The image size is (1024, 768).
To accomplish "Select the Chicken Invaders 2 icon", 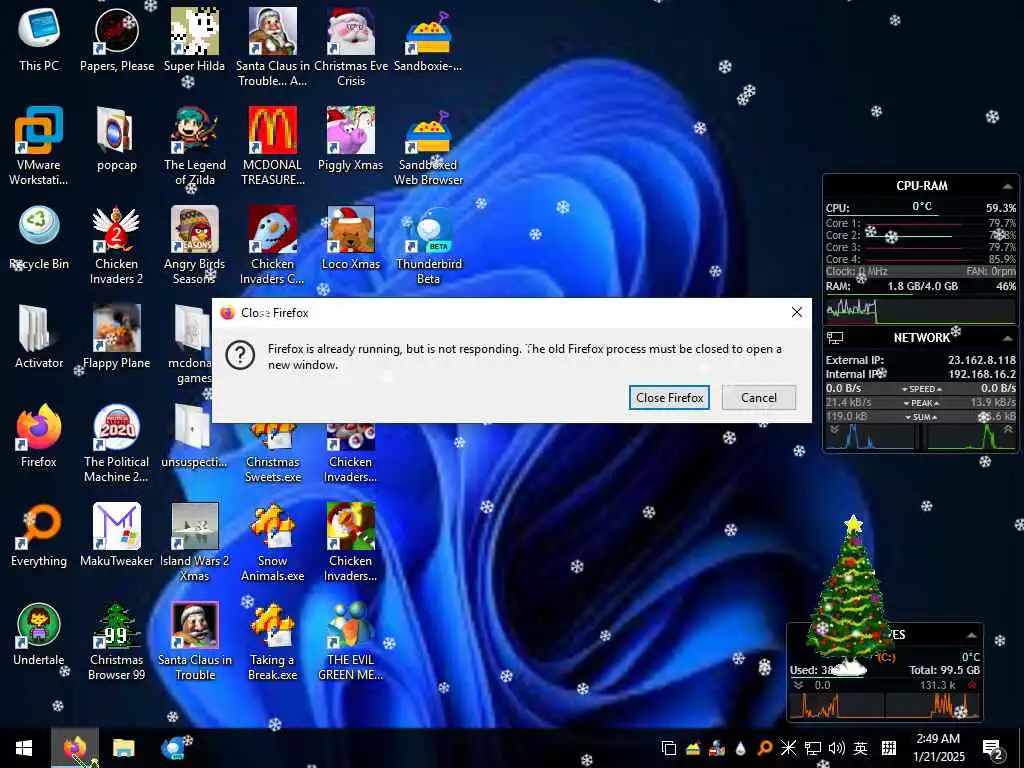I will tap(116, 244).
